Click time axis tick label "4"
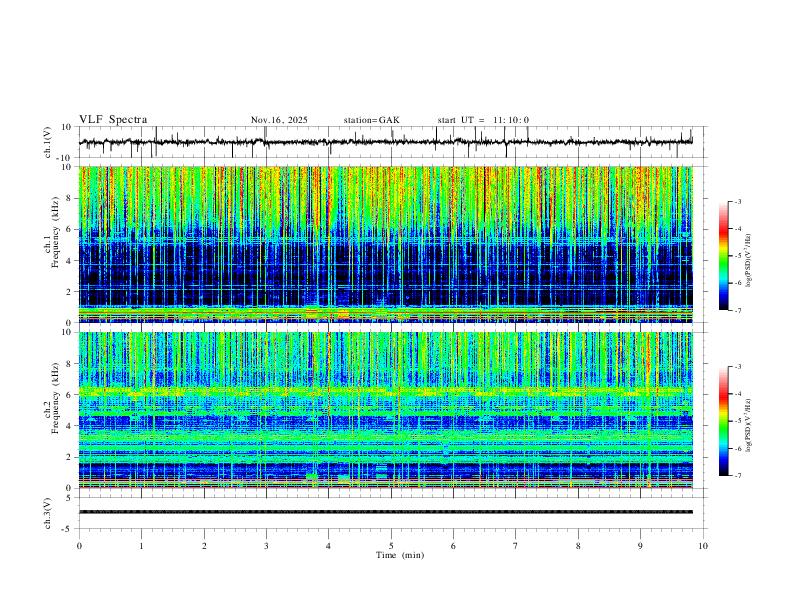Image resolution: width=792 pixels, height=612 pixels. (329, 546)
